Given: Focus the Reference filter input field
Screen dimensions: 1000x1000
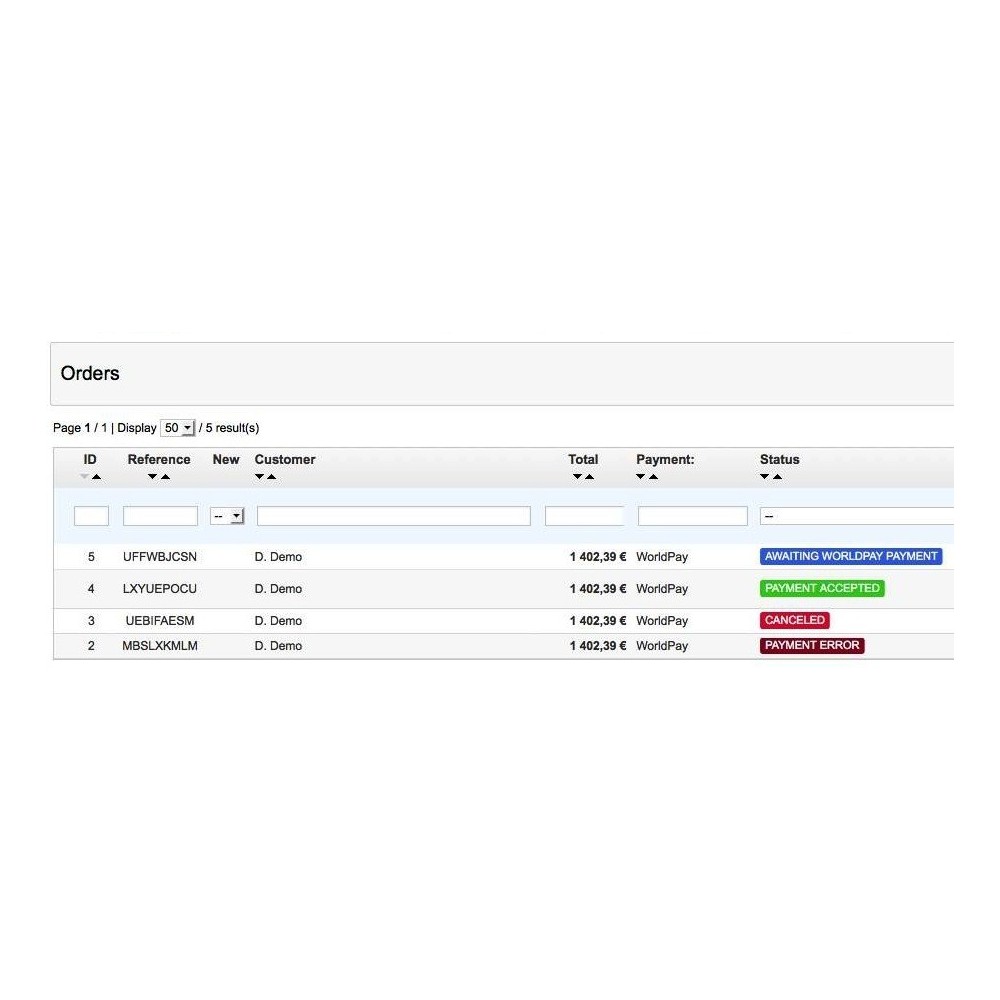Looking at the screenshot, I should point(160,516).
